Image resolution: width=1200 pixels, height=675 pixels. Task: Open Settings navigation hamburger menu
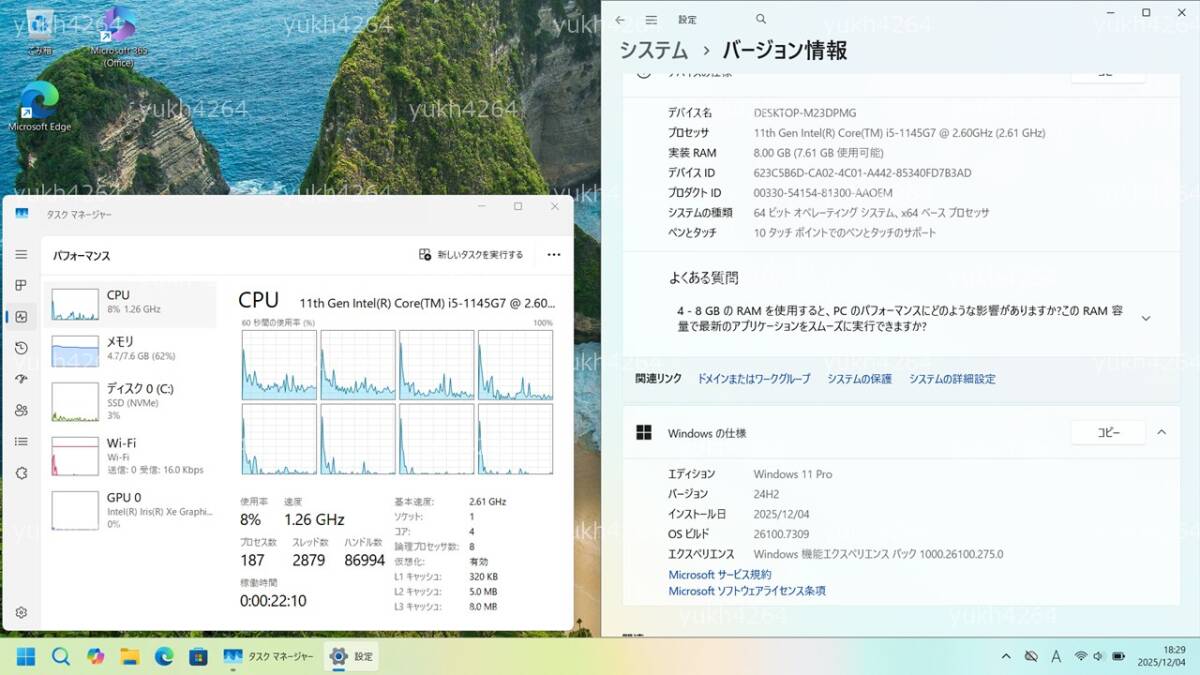[x=651, y=19]
